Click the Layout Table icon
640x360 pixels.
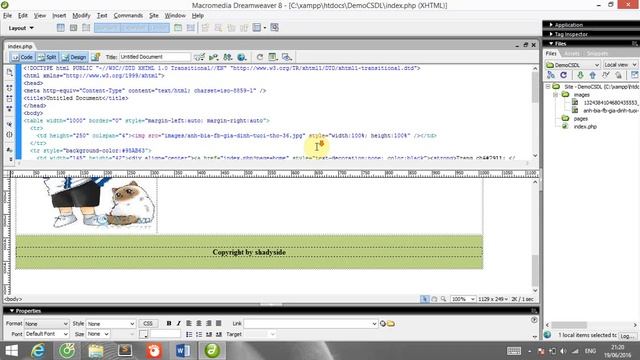pos(178,28)
